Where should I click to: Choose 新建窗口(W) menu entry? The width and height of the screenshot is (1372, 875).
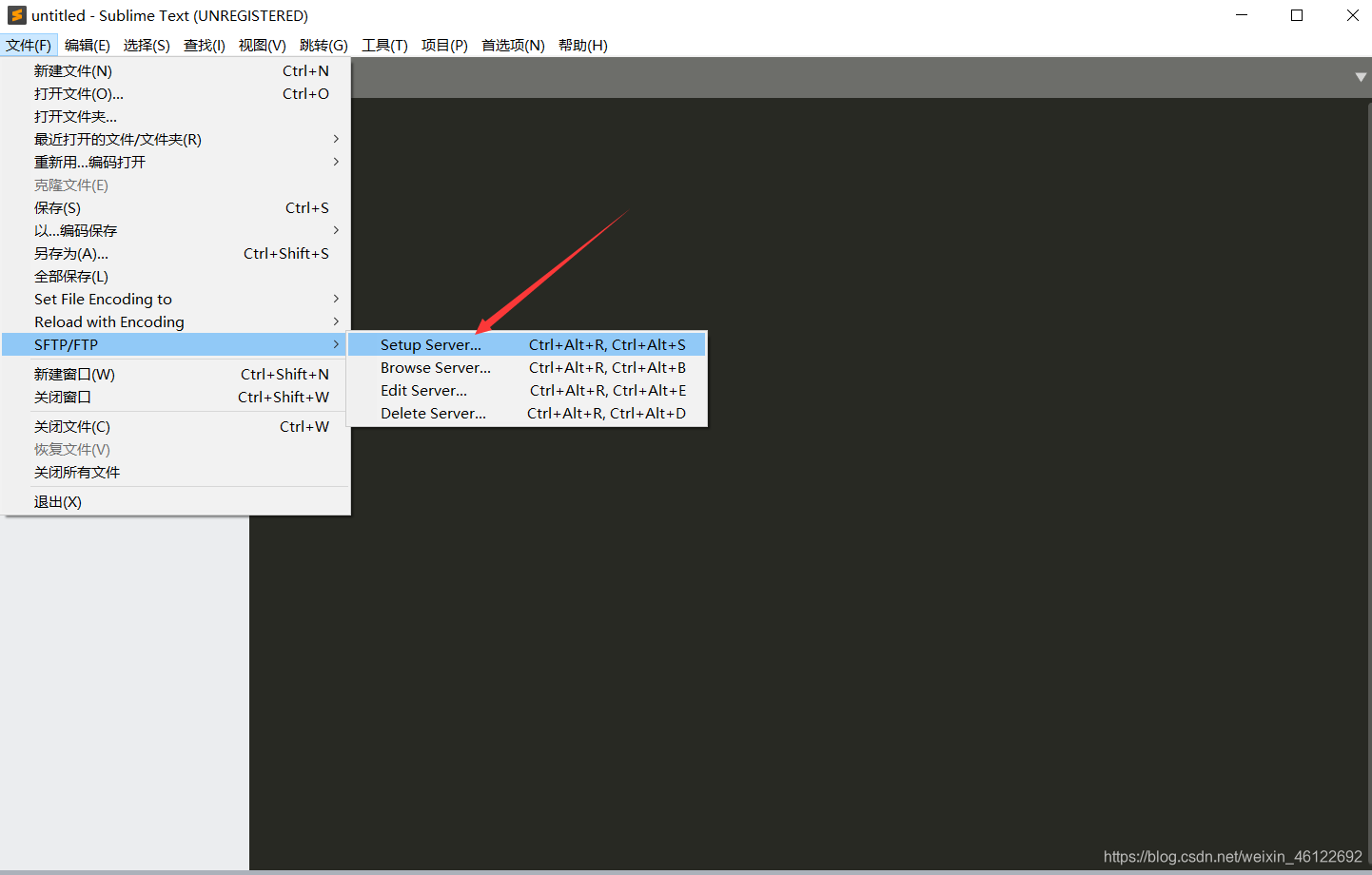[176, 375]
